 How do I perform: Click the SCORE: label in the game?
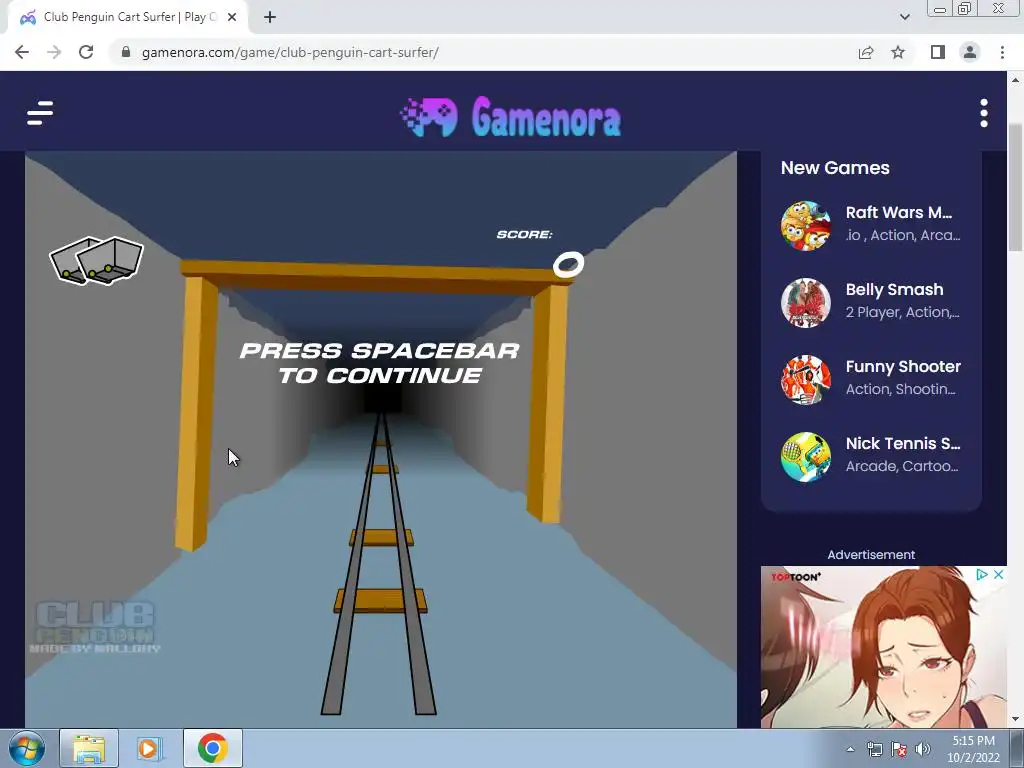tap(524, 234)
